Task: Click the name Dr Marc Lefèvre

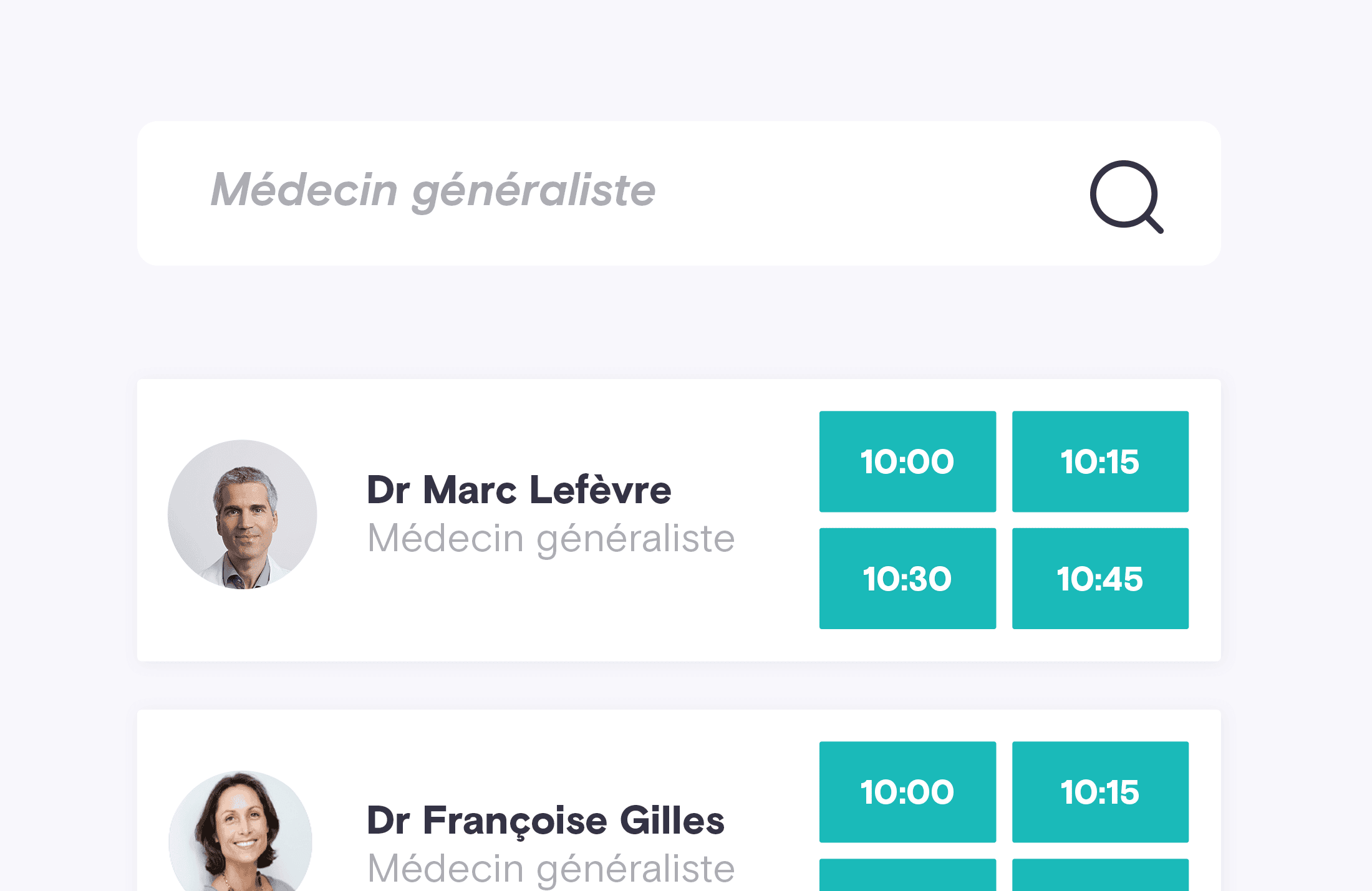Action: click(519, 490)
